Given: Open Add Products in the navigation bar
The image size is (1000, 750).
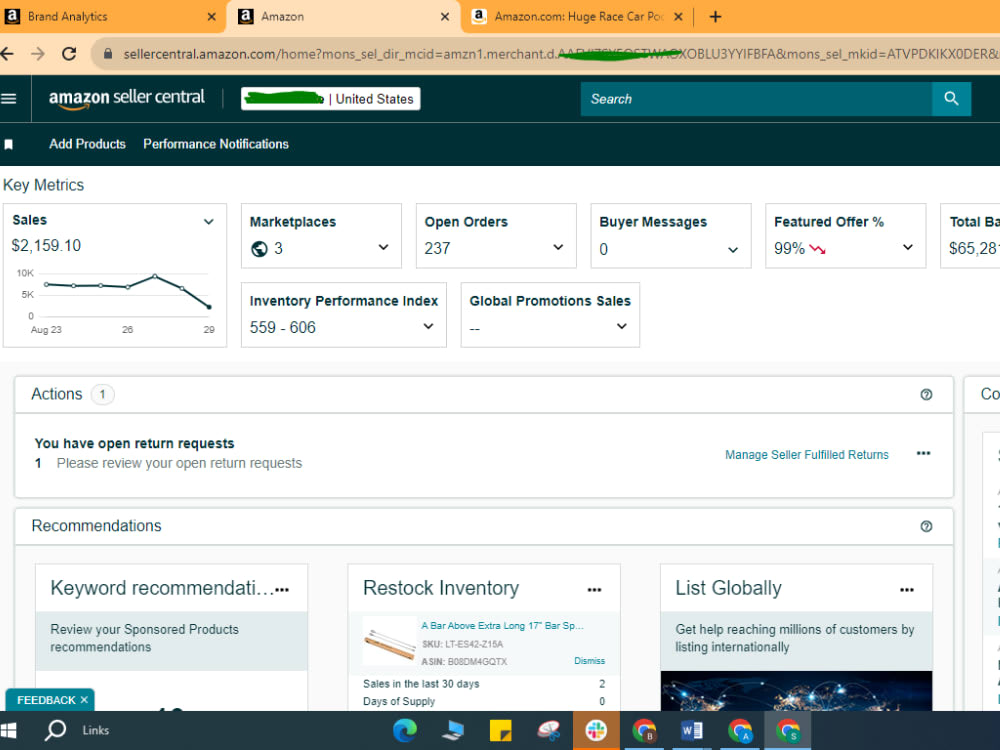Looking at the screenshot, I should (87, 144).
